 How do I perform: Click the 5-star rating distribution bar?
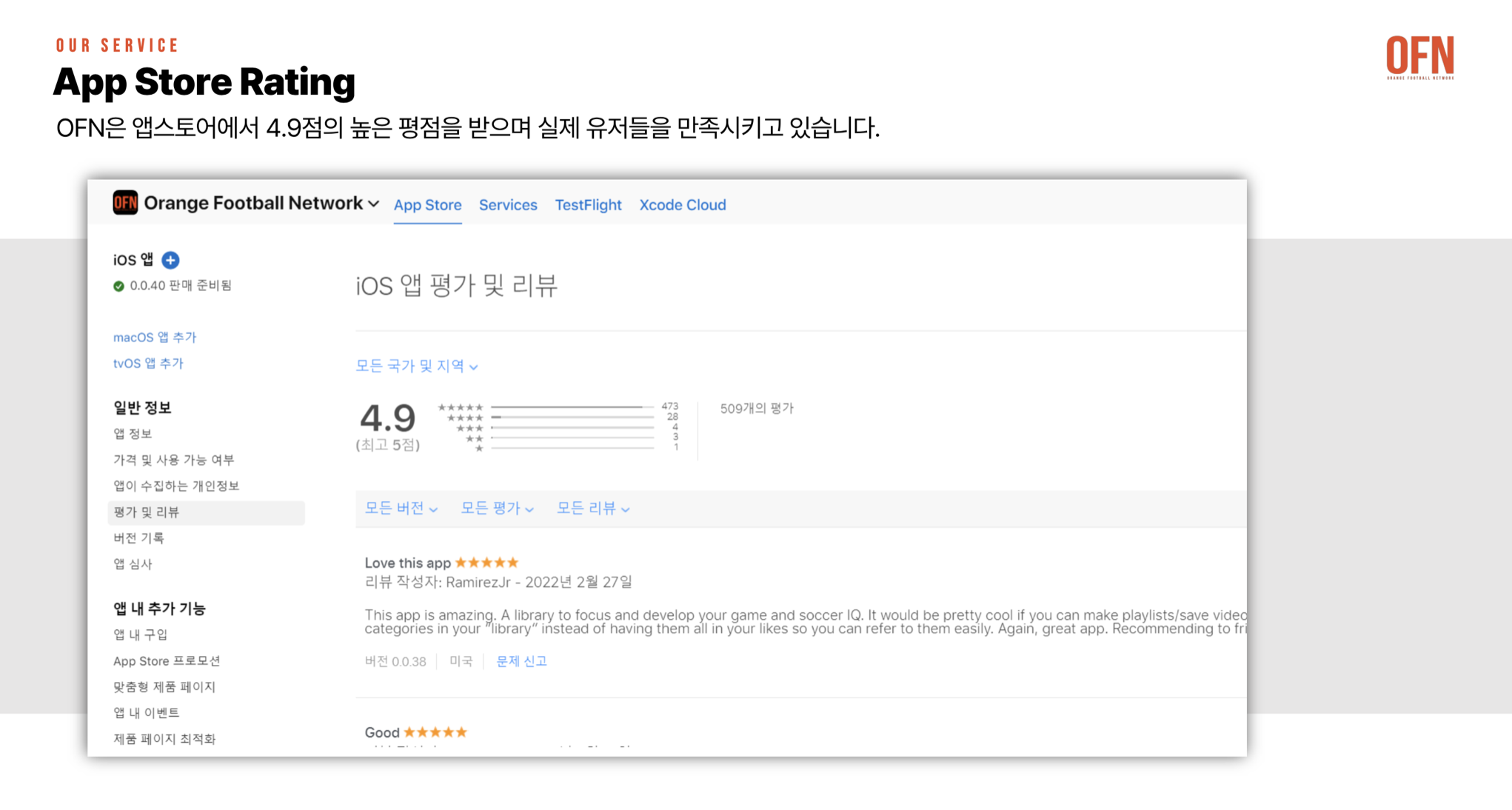(x=572, y=406)
